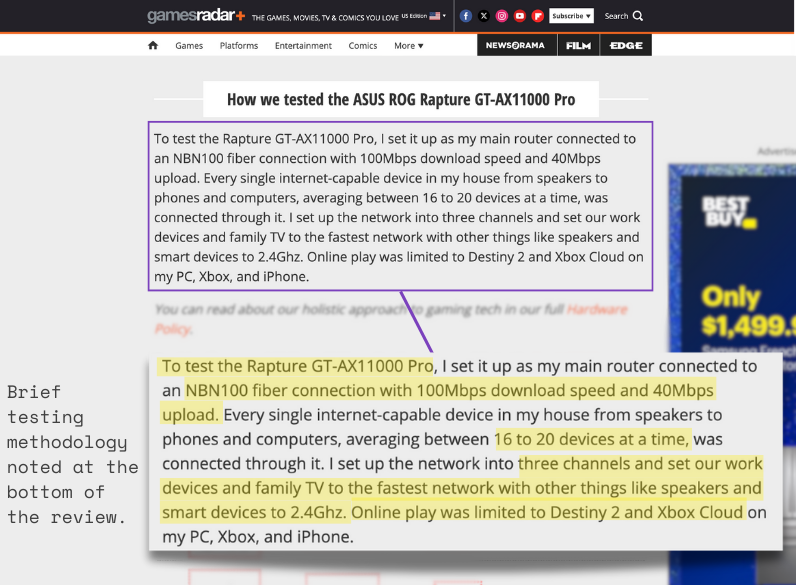Open the GamesRadar+ logo homepage
Screen dimensions: 796x585
[196, 16]
